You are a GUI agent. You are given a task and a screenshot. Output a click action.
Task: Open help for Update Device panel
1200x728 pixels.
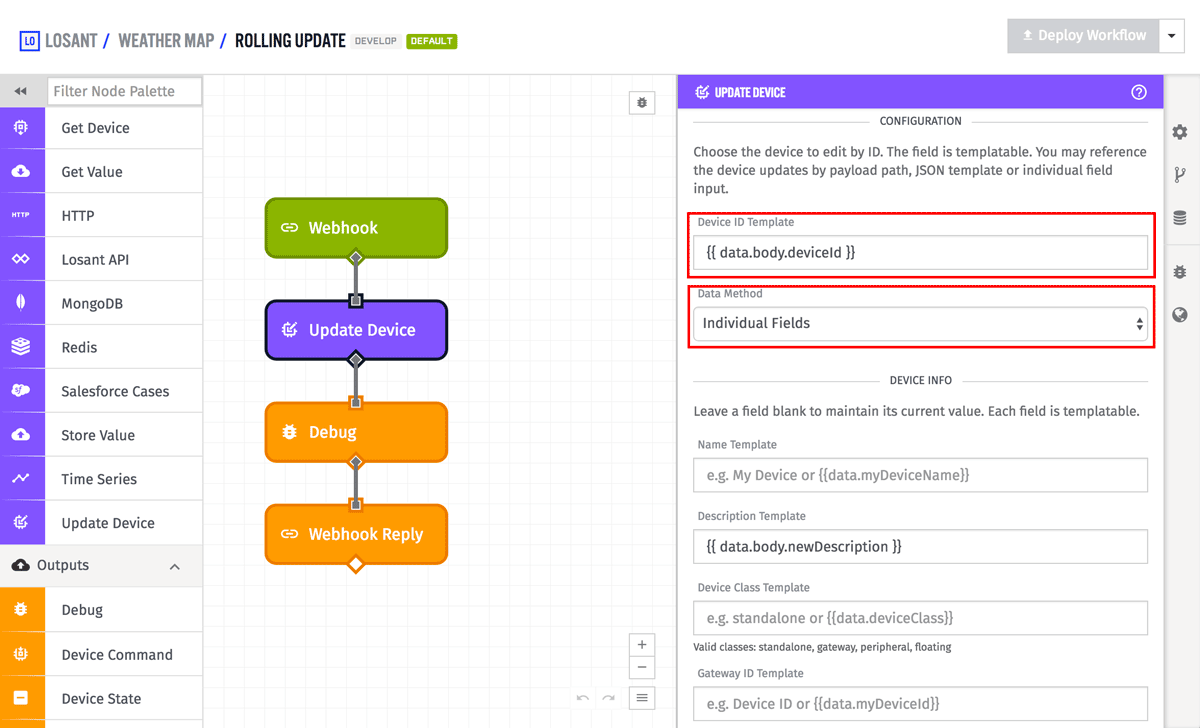(1139, 92)
